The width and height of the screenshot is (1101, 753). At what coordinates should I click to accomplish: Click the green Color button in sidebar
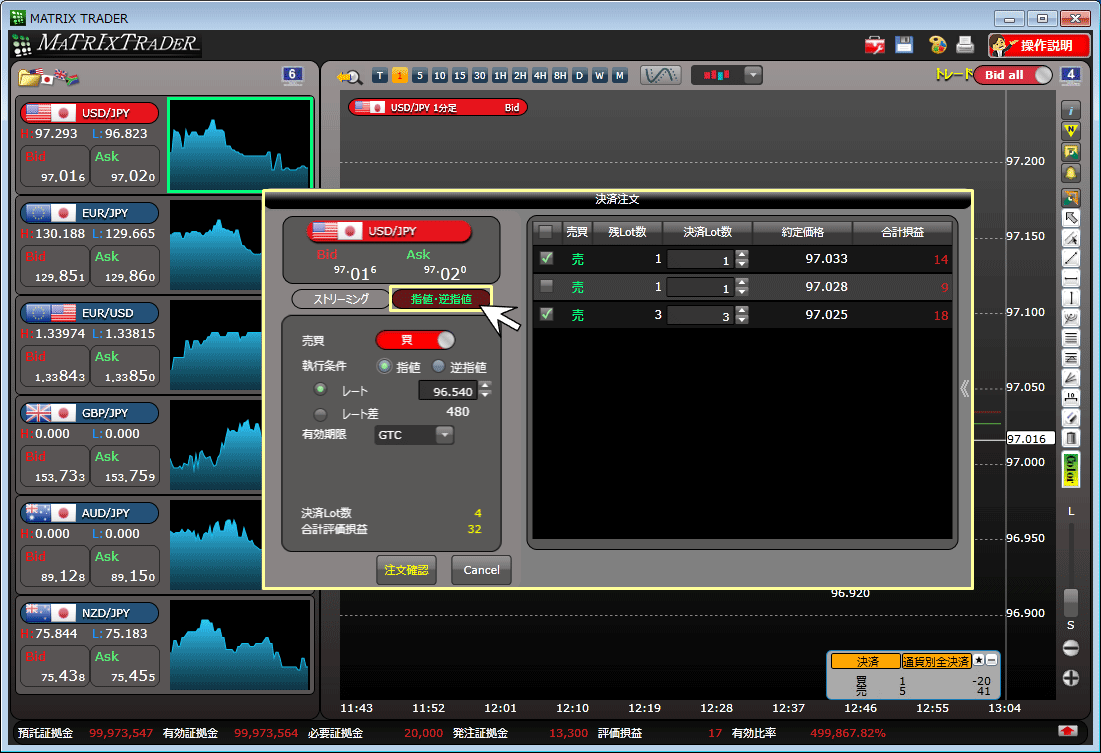[1070, 469]
